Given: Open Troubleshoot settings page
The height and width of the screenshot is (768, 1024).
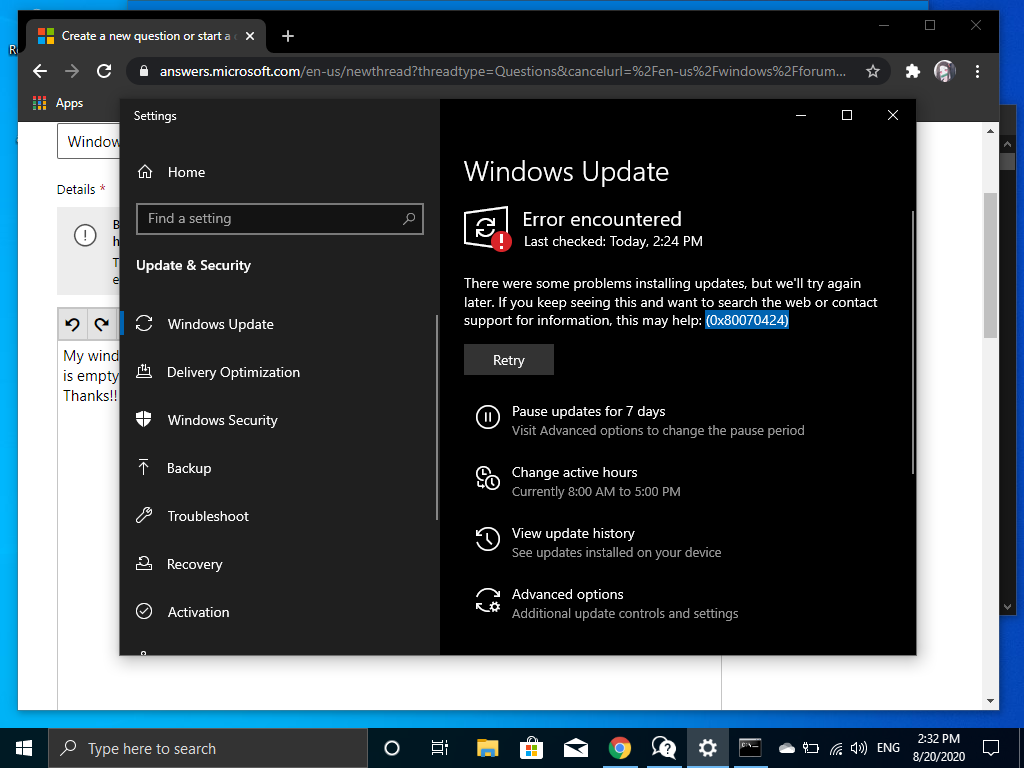Looking at the screenshot, I should (208, 516).
